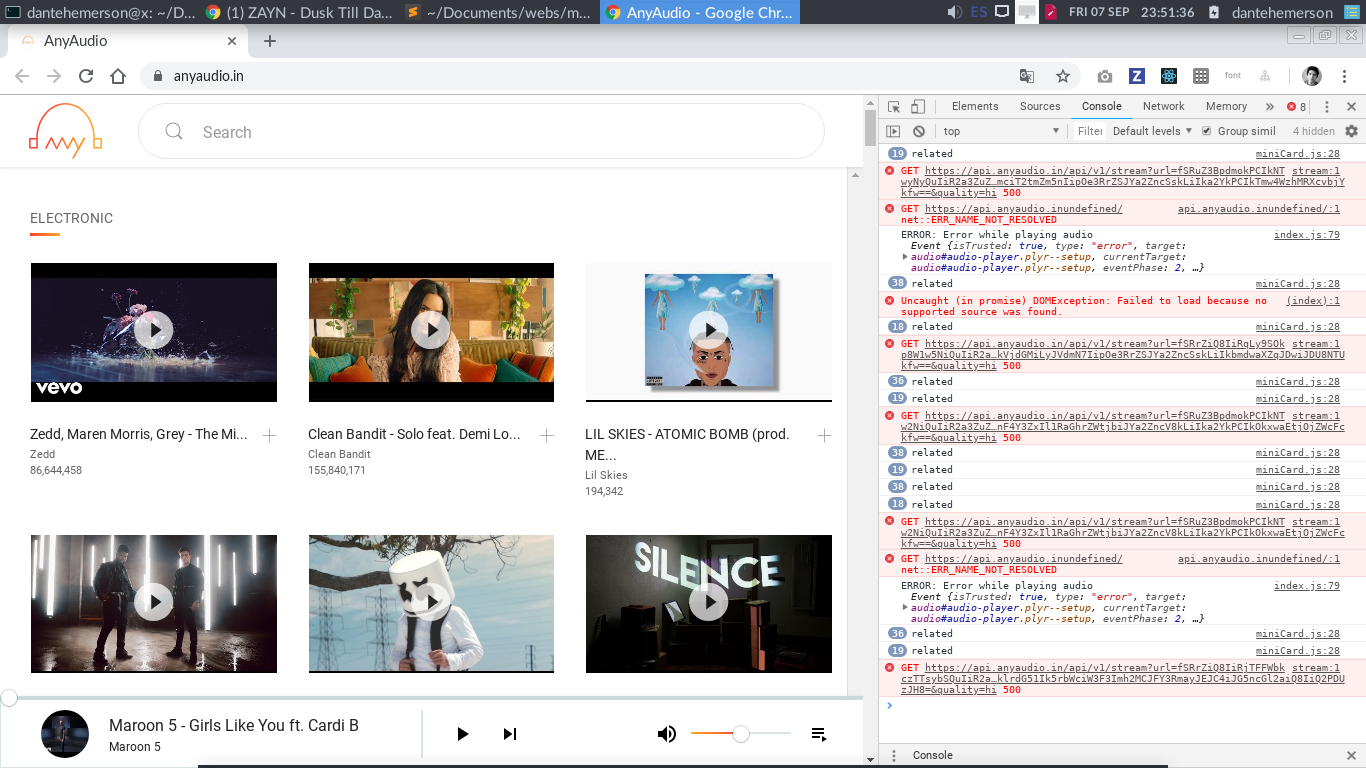Screen dimensions: 1366x768
Task: Click the blue Z extension icon
Action: tap(1137, 76)
